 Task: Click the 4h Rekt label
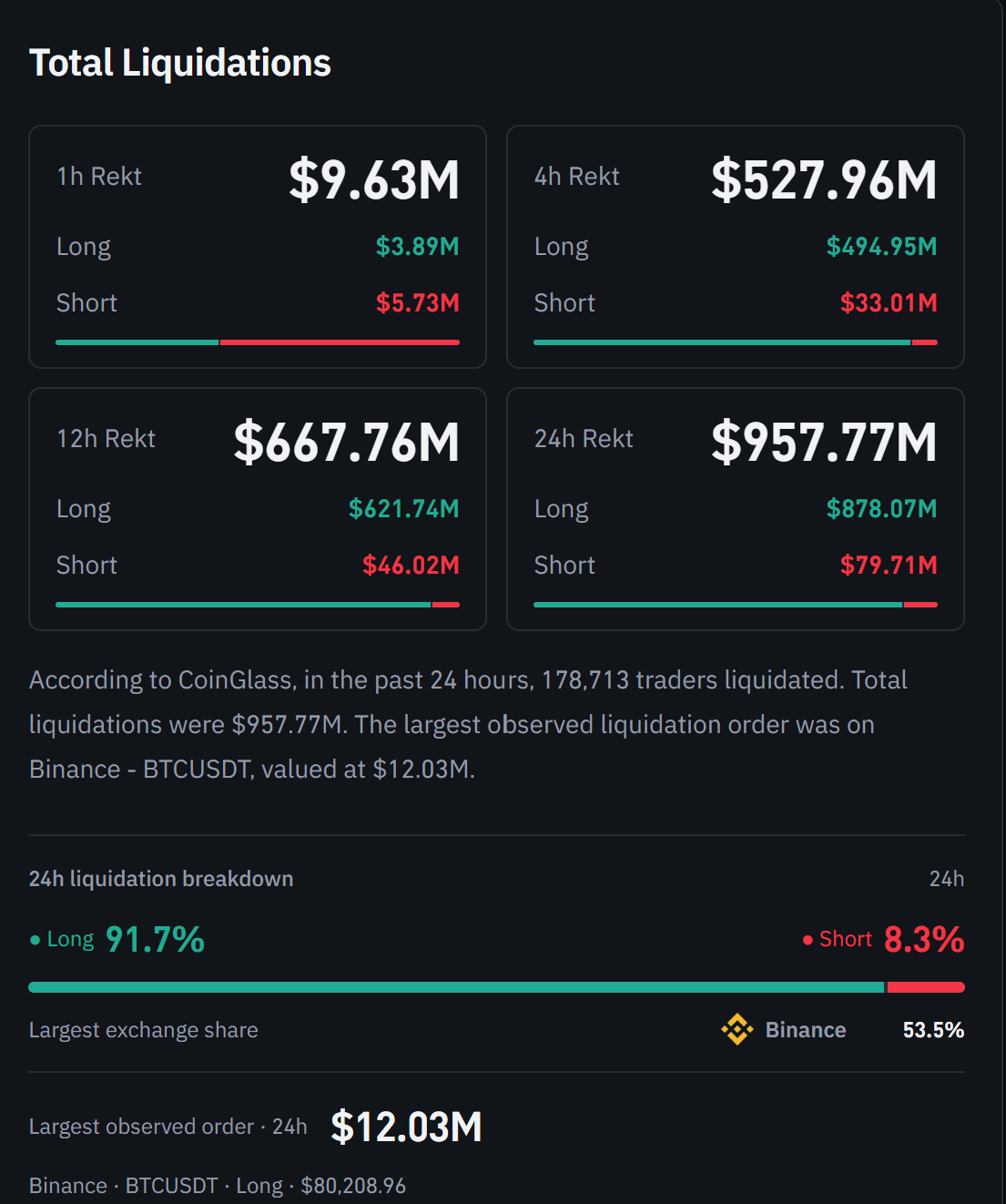click(577, 177)
